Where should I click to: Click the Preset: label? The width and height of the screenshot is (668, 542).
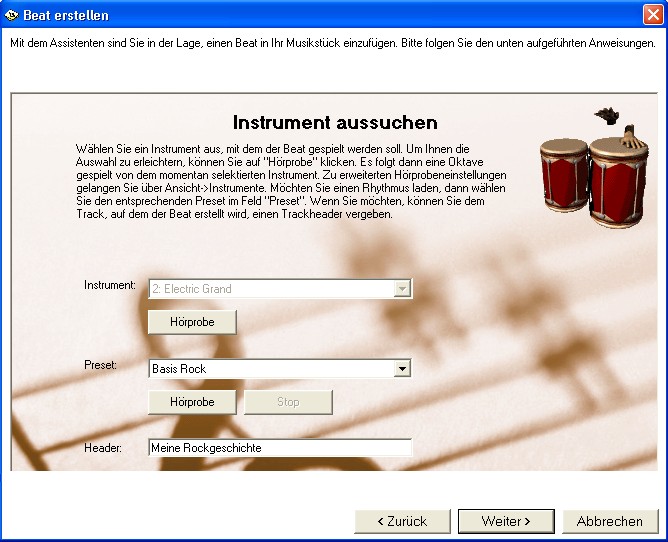[x=101, y=365]
